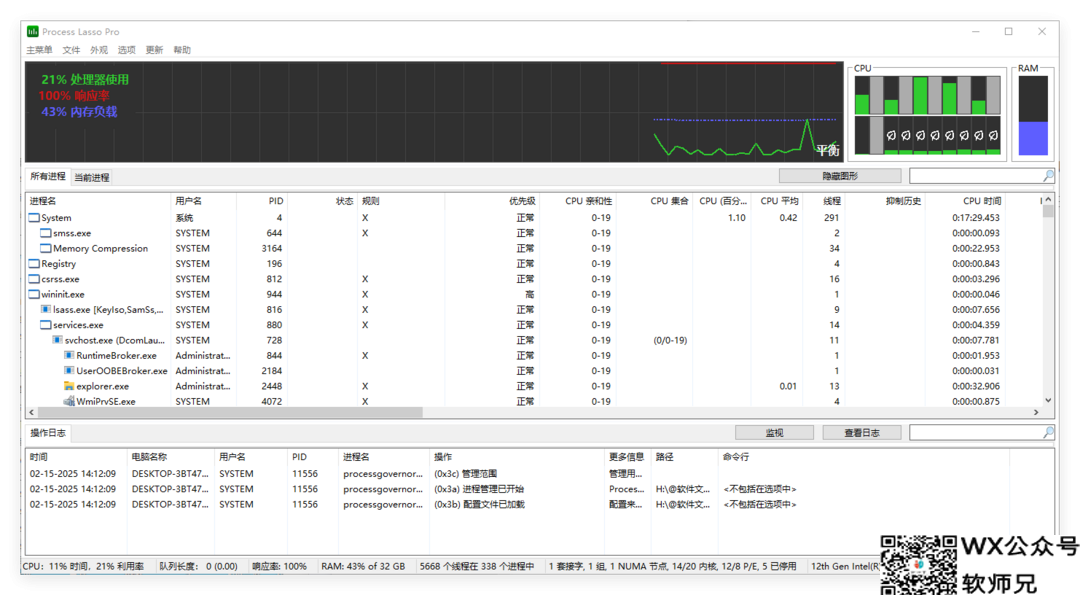Image resolution: width=1080 pixels, height=595 pixels.
Task: Open the 选项 menu
Action: tap(126, 50)
